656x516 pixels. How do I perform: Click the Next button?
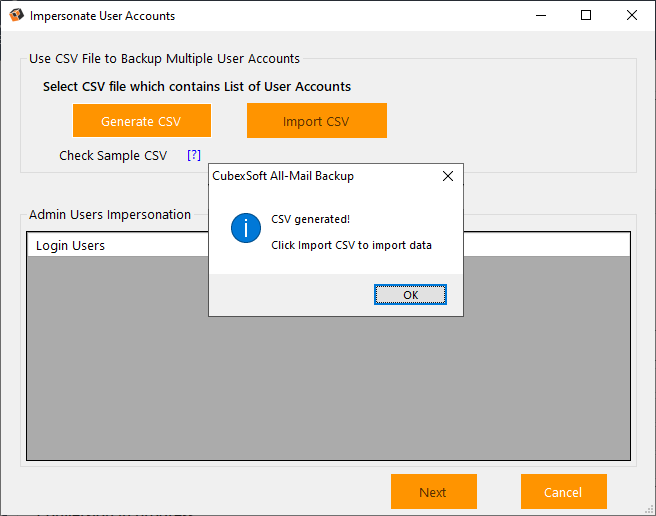[433, 492]
